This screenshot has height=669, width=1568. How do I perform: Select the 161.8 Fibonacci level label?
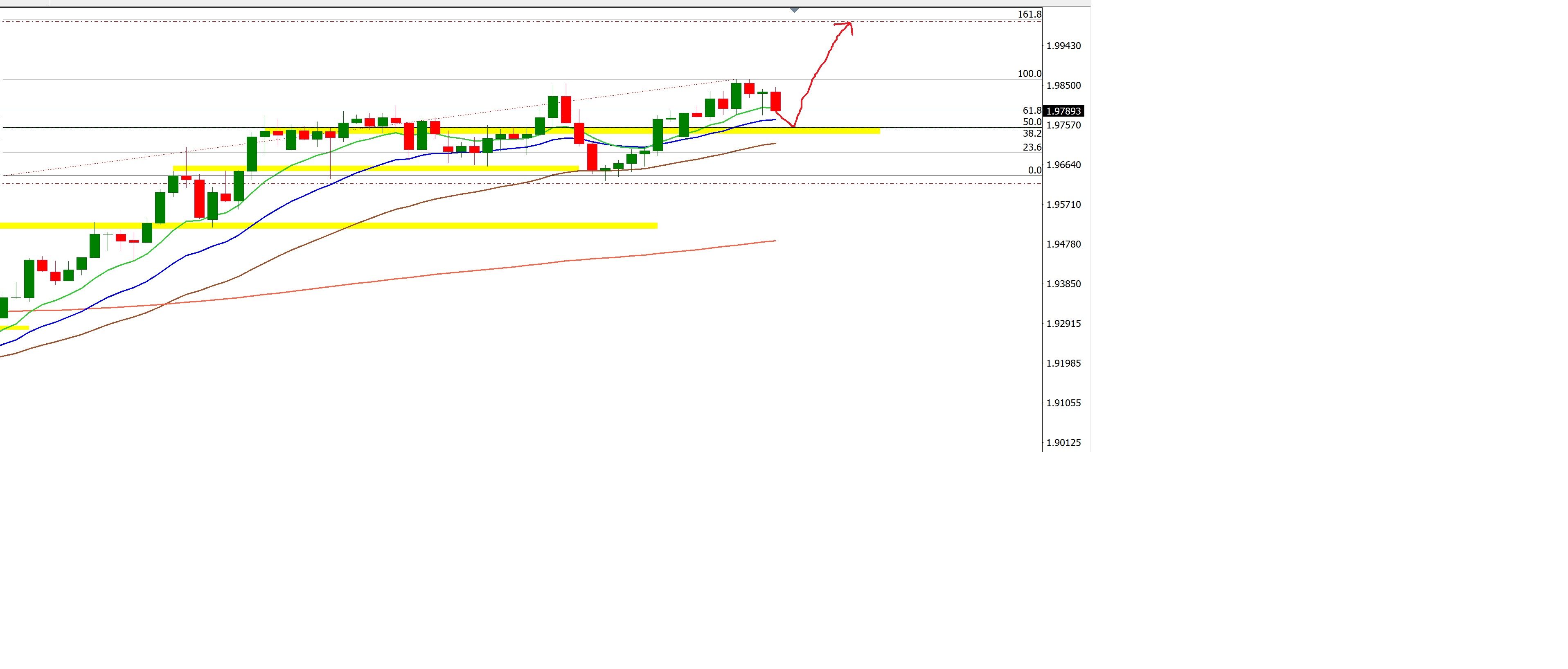click(x=1029, y=14)
